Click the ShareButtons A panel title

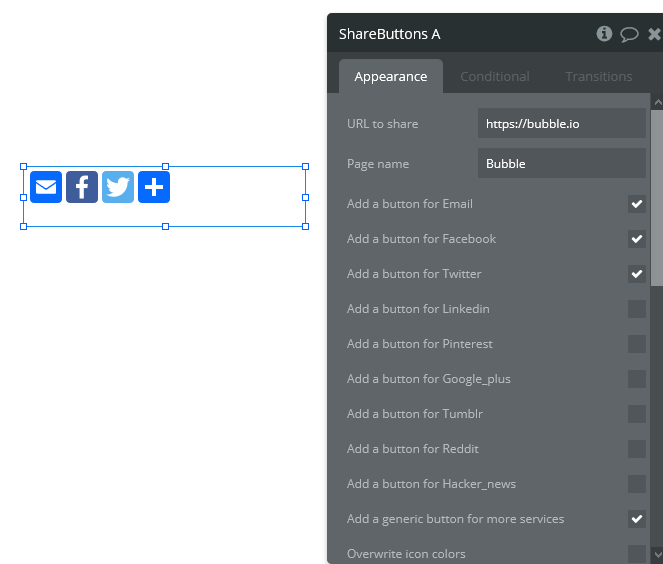[389, 34]
